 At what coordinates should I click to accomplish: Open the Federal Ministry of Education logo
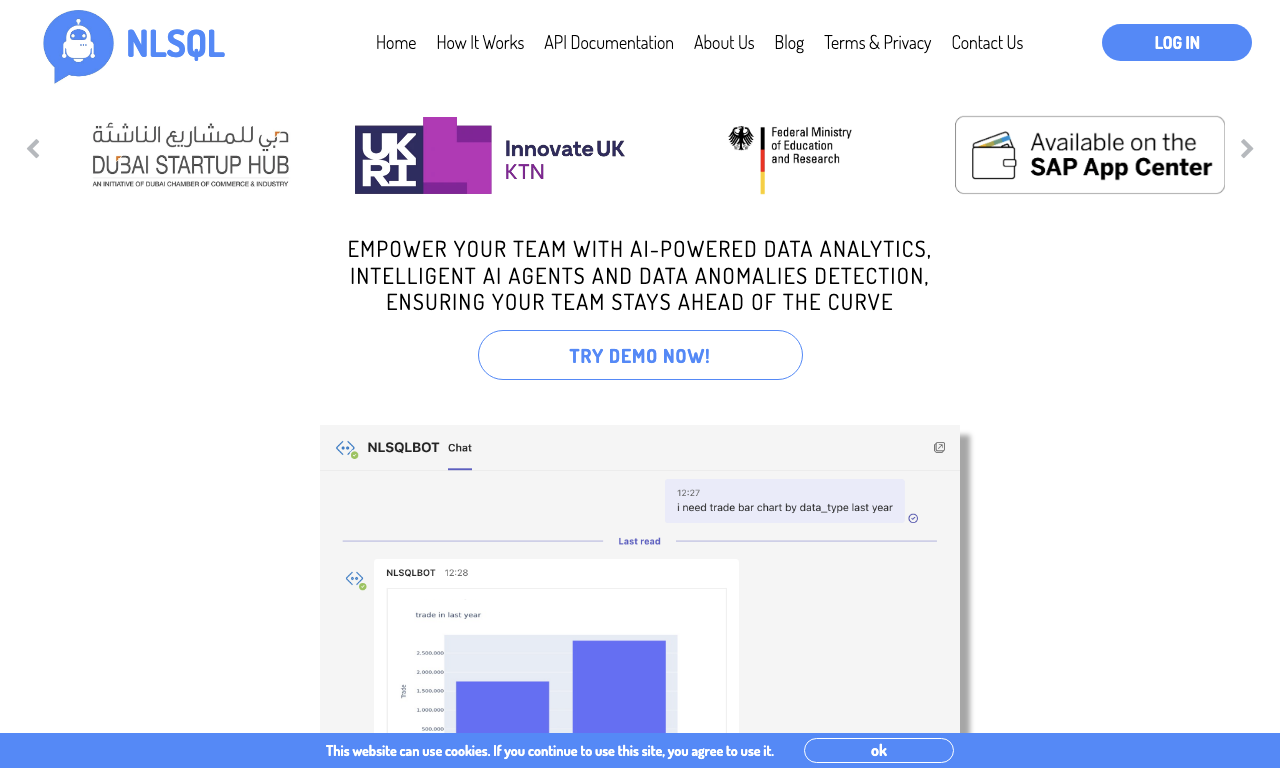[x=790, y=158]
